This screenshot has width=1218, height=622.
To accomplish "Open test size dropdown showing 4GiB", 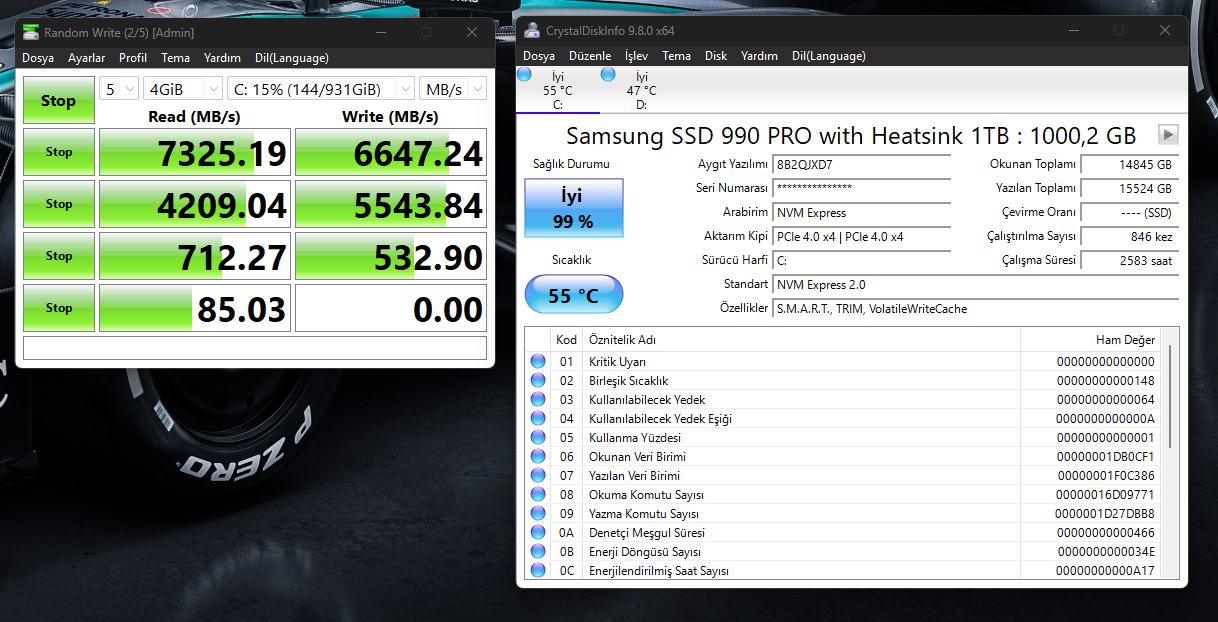I will pos(183,89).
